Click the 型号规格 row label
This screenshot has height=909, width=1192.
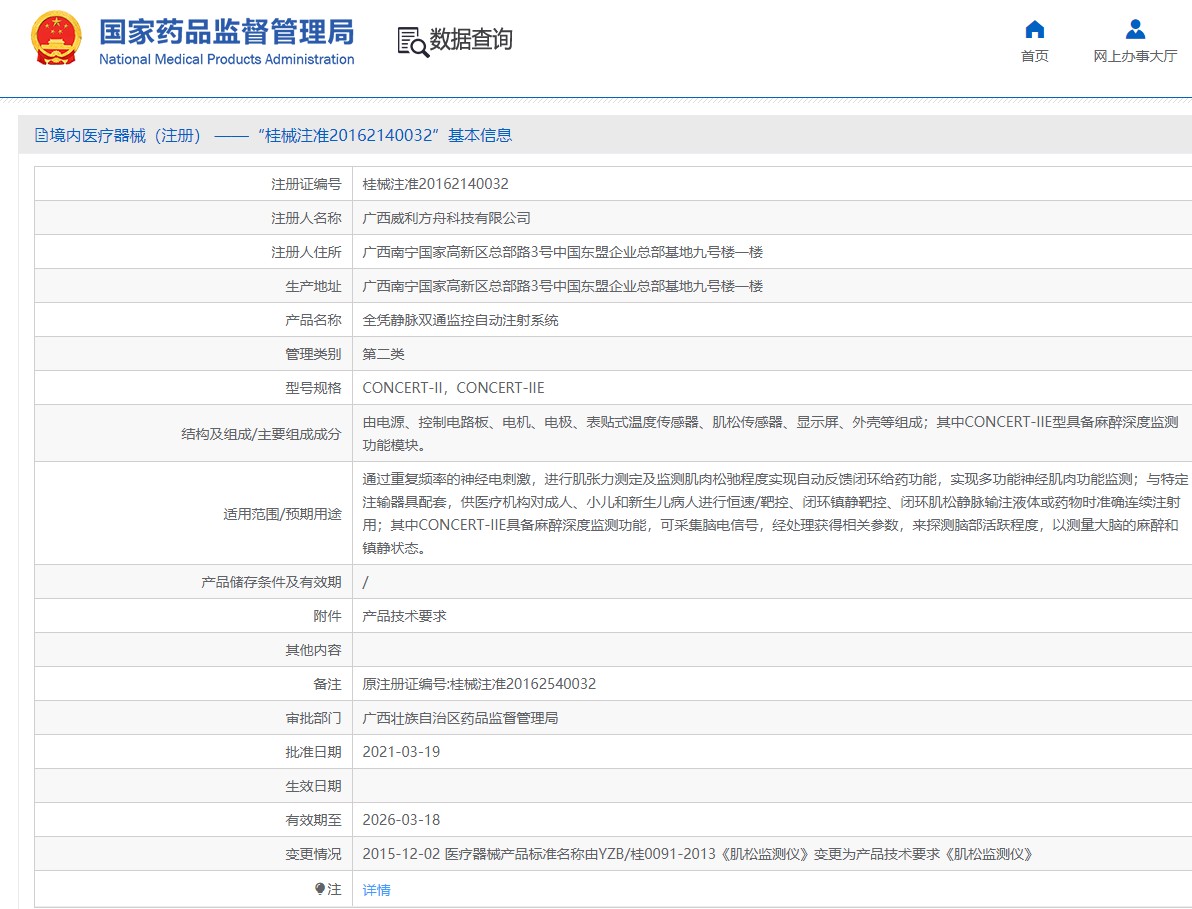[x=313, y=388]
